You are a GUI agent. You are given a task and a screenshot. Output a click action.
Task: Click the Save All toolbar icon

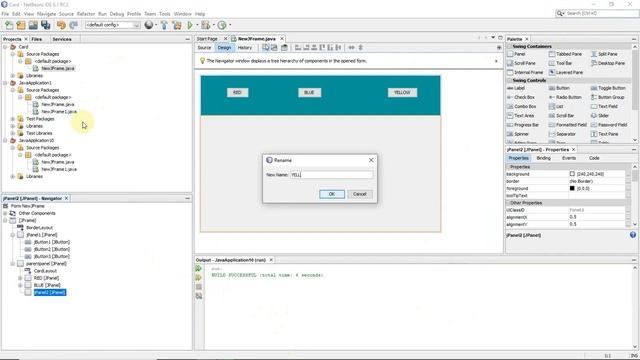(x=45, y=25)
